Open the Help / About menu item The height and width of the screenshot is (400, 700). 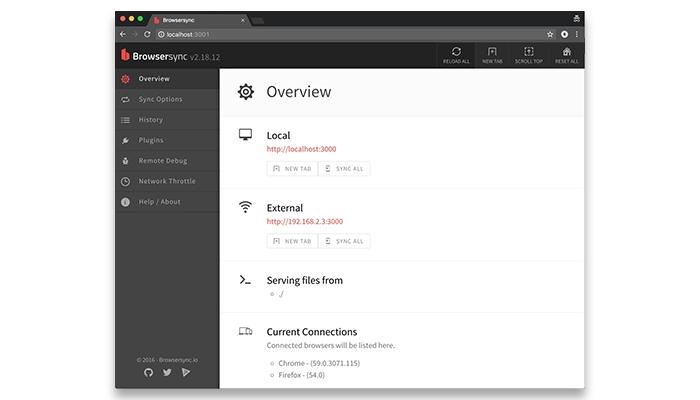click(167, 202)
